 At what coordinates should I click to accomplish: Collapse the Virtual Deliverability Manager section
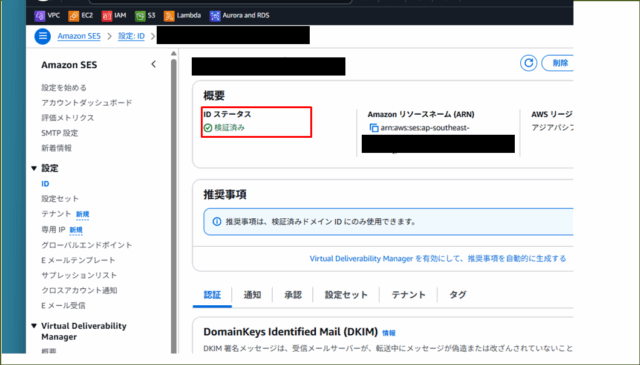(34, 326)
